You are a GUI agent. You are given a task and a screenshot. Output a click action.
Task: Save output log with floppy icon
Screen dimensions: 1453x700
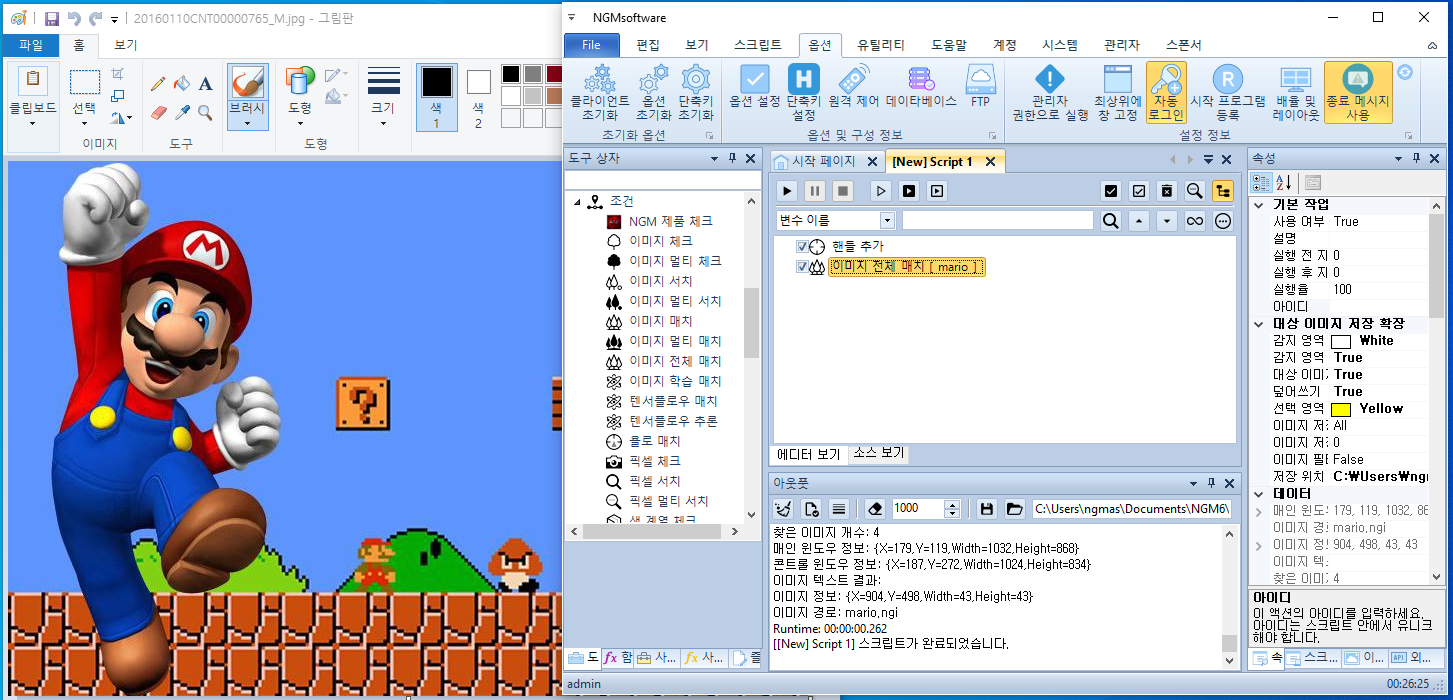(987, 509)
